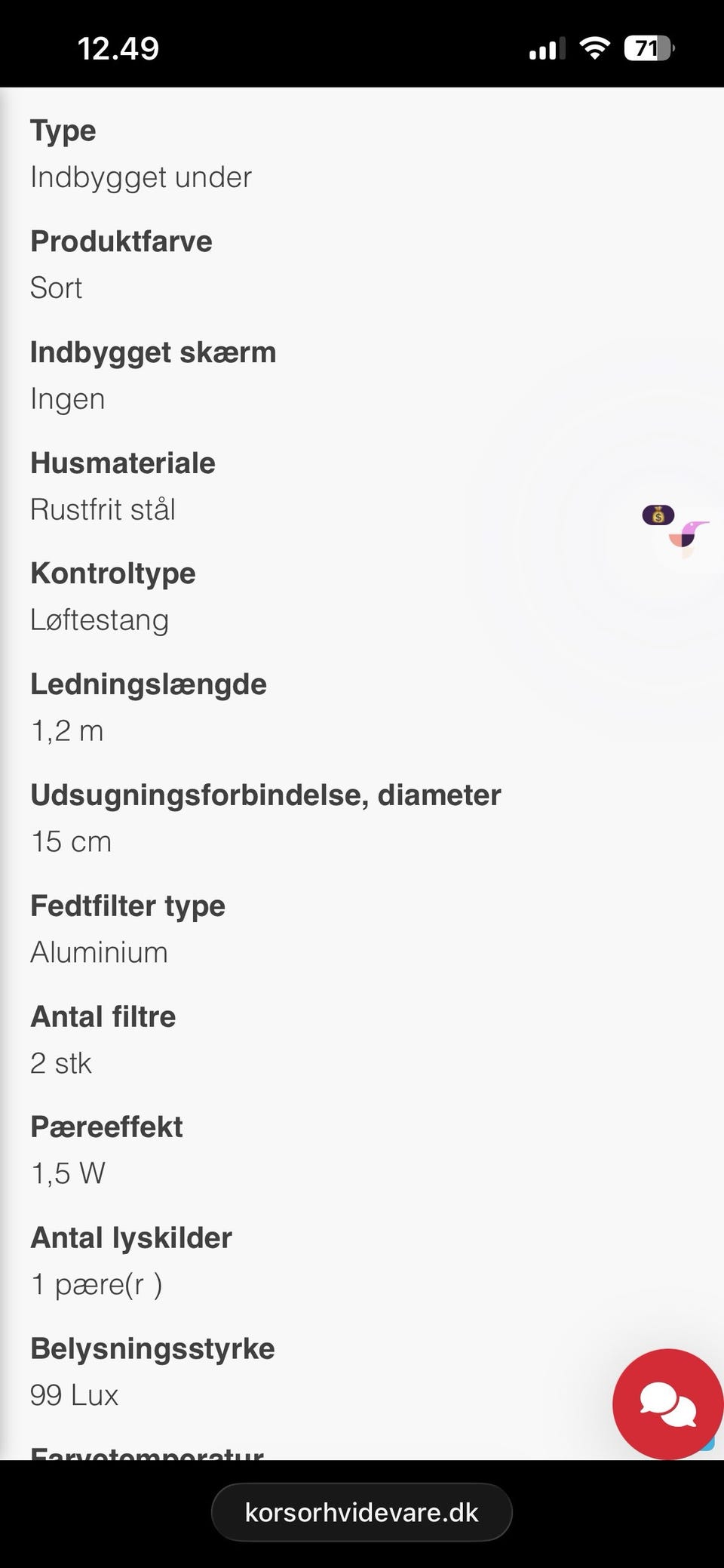724x1568 pixels.
Task: Tap the 'Løftestang' value text
Action: tap(100, 620)
